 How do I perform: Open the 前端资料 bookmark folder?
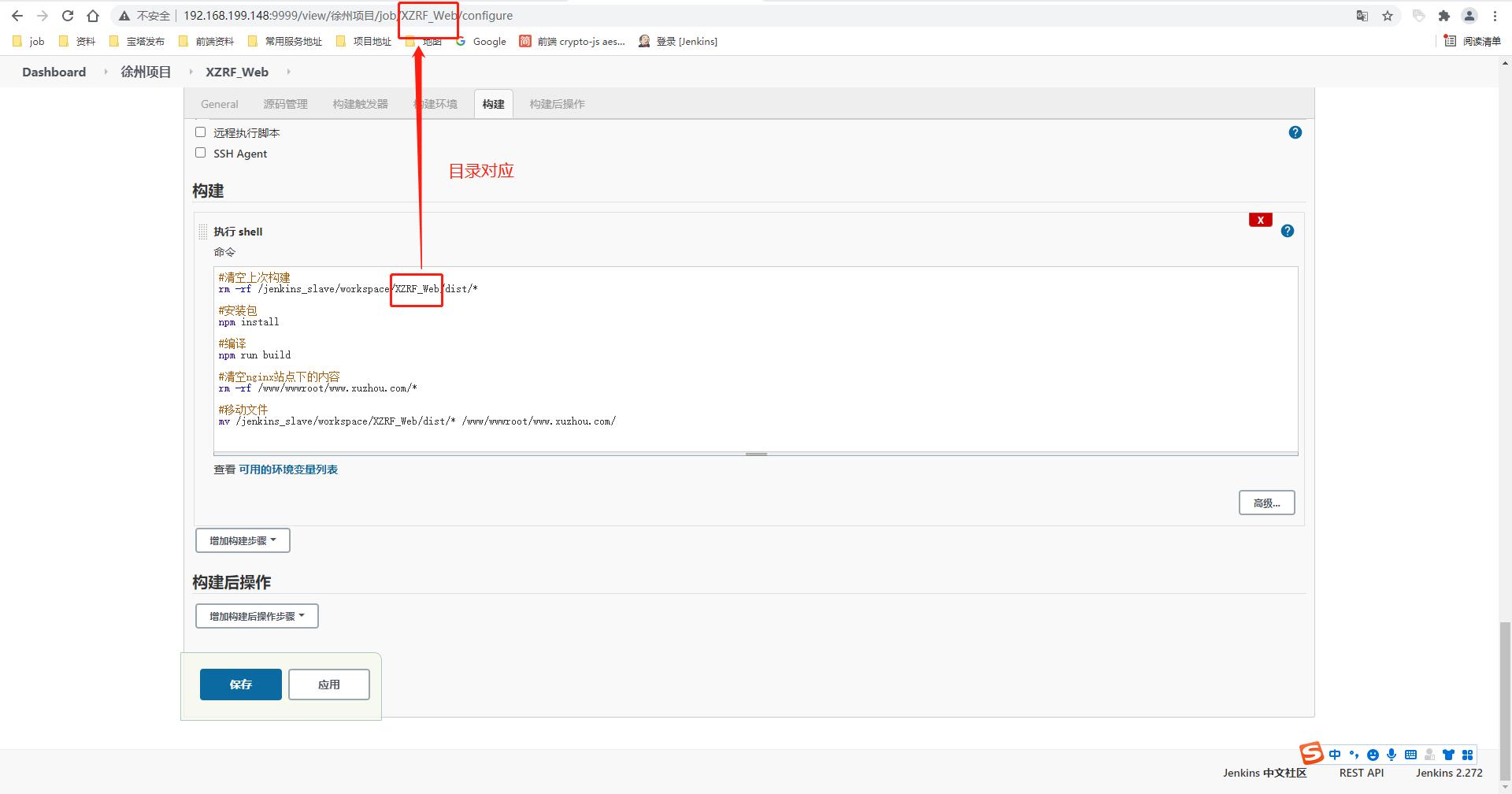206,41
